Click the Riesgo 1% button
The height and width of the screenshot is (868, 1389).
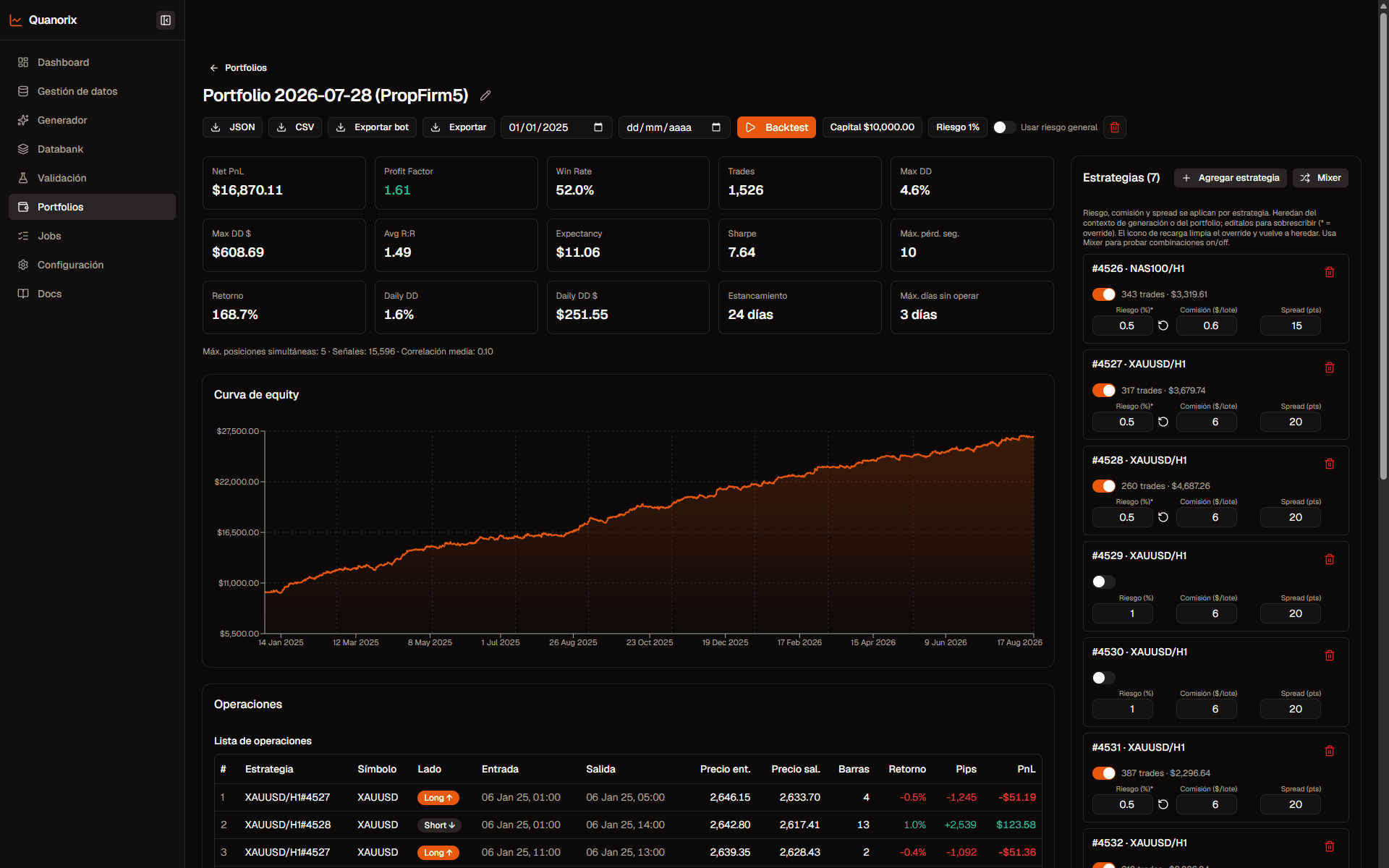[x=958, y=127]
